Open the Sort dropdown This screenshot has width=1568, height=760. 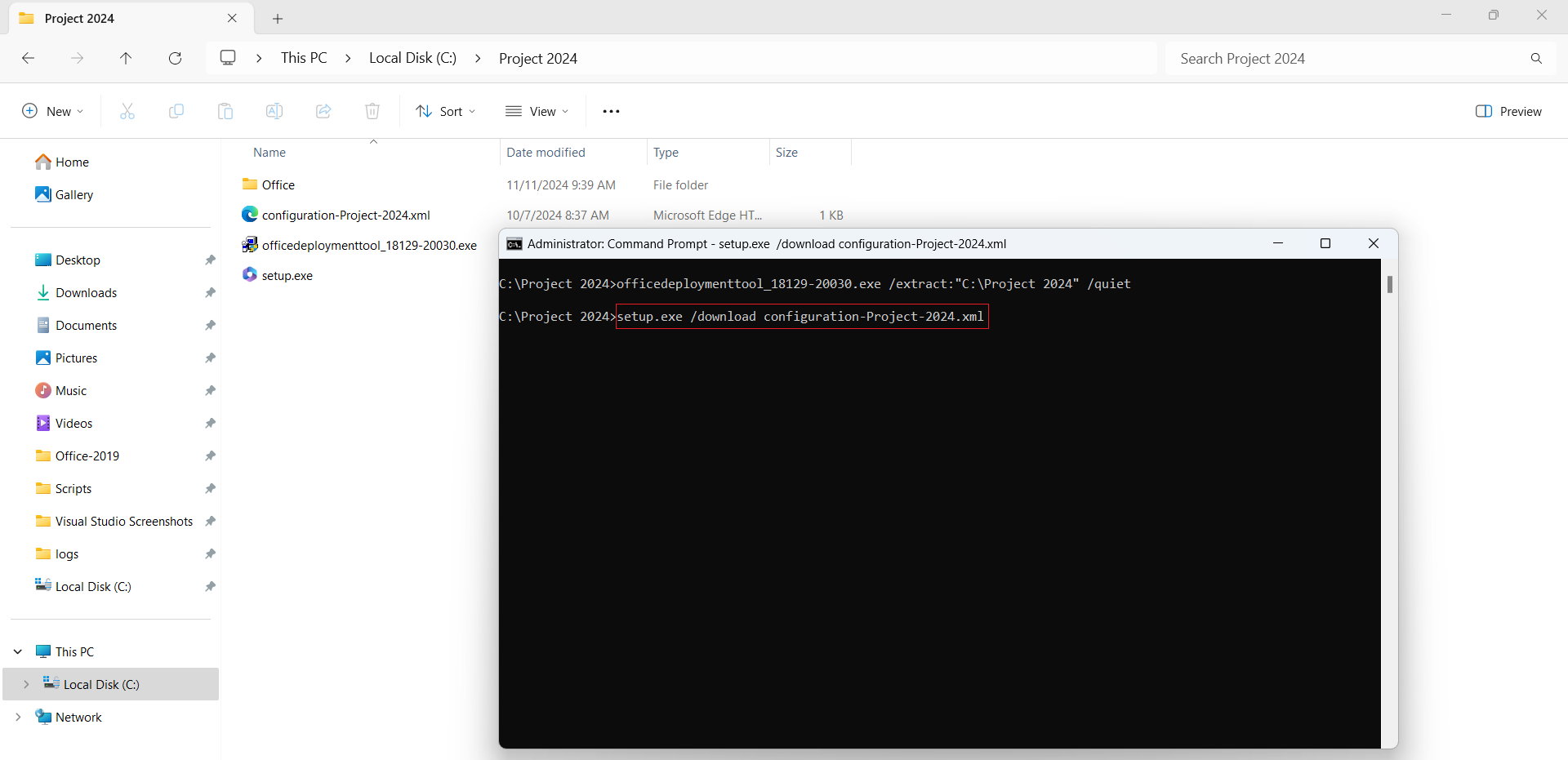pyautogui.click(x=445, y=111)
